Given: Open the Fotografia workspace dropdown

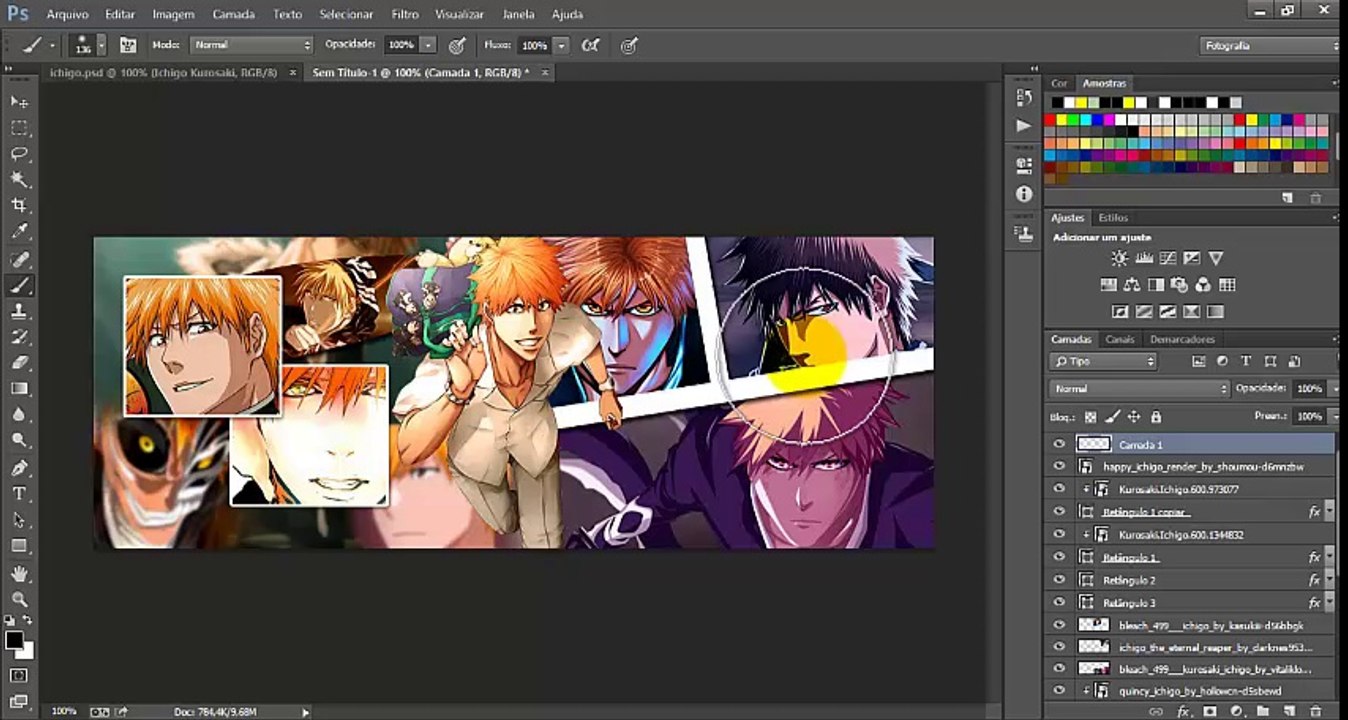Looking at the screenshot, I should [x=1270, y=45].
